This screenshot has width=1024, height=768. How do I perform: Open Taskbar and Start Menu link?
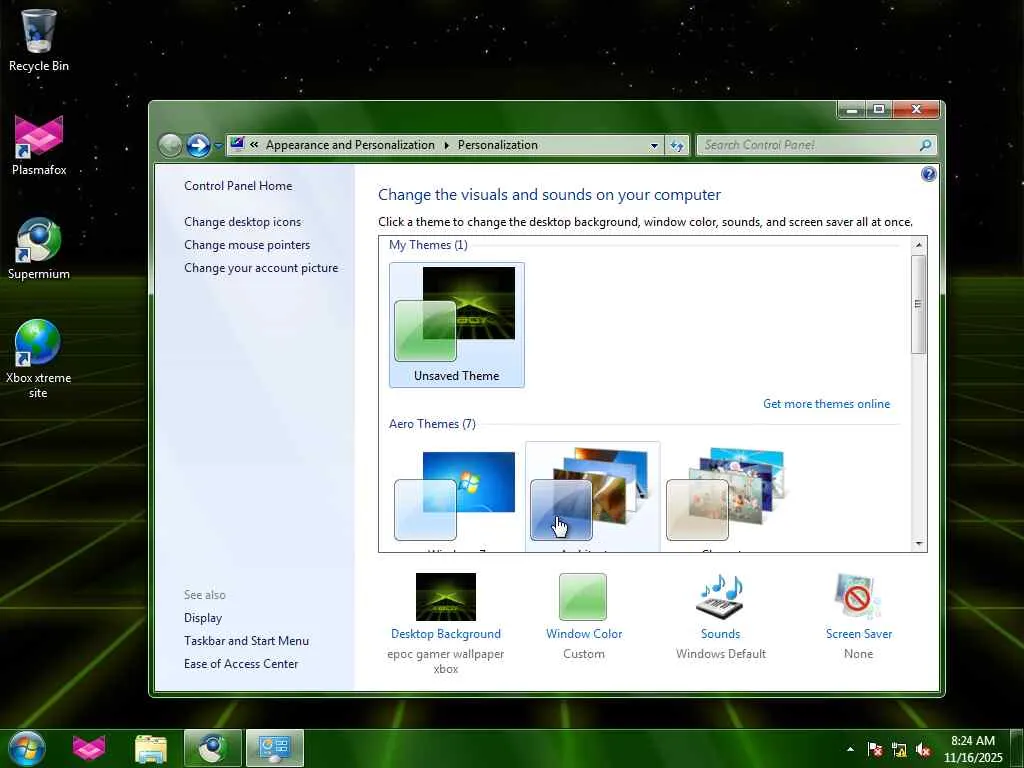pyautogui.click(x=246, y=641)
